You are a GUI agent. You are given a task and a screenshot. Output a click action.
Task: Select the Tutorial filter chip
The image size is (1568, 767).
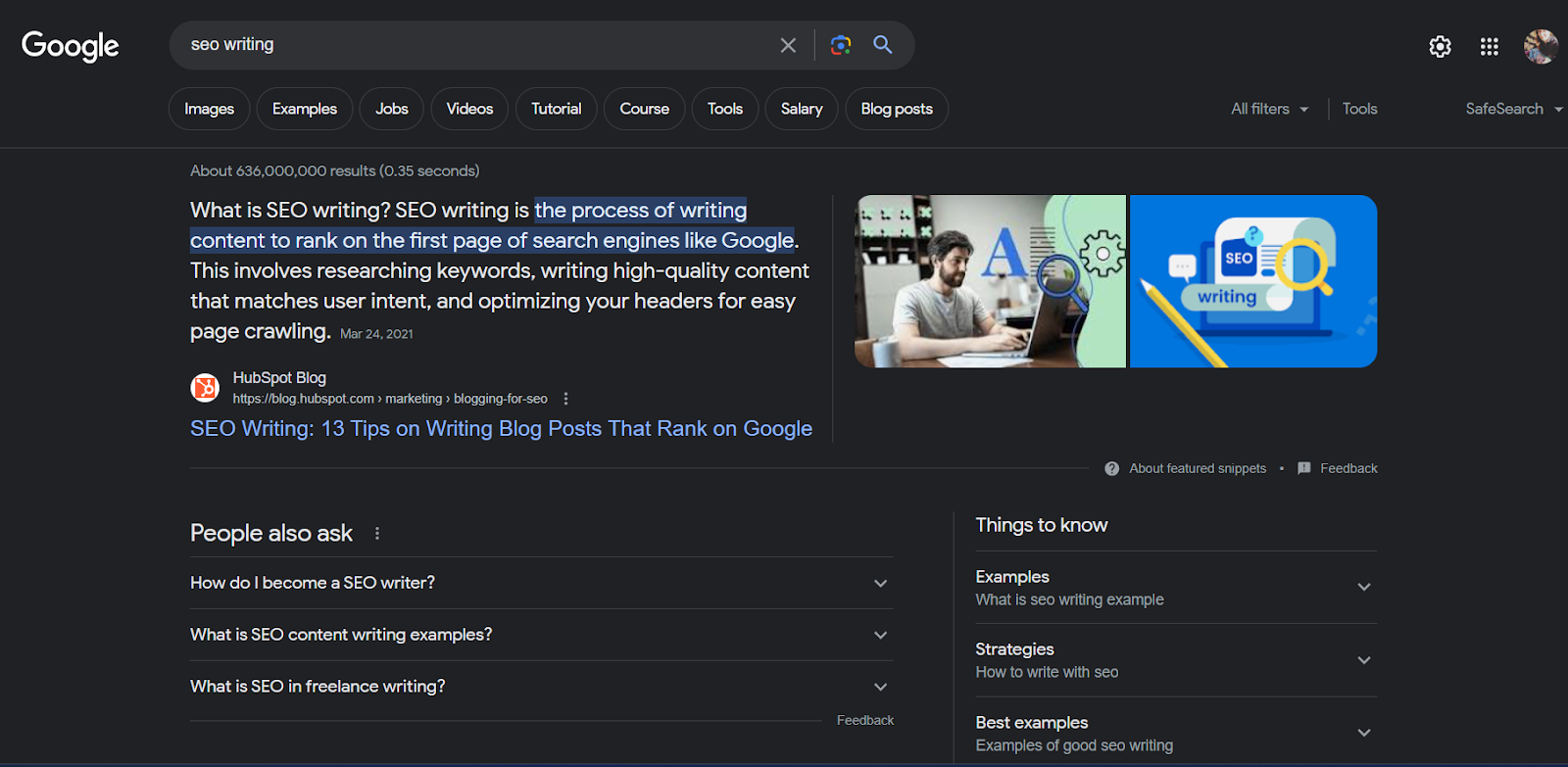tap(556, 109)
